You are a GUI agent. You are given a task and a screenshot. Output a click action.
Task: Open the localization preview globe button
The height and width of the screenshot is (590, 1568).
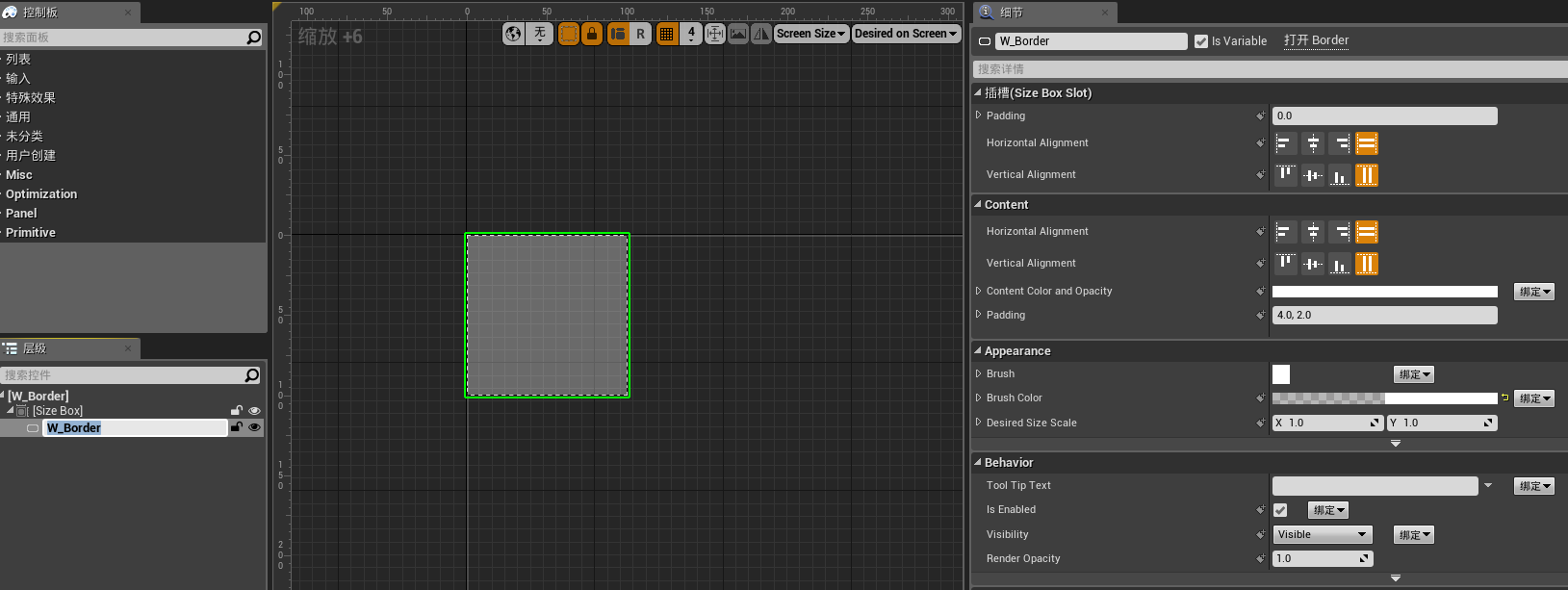click(x=514, y=34)
